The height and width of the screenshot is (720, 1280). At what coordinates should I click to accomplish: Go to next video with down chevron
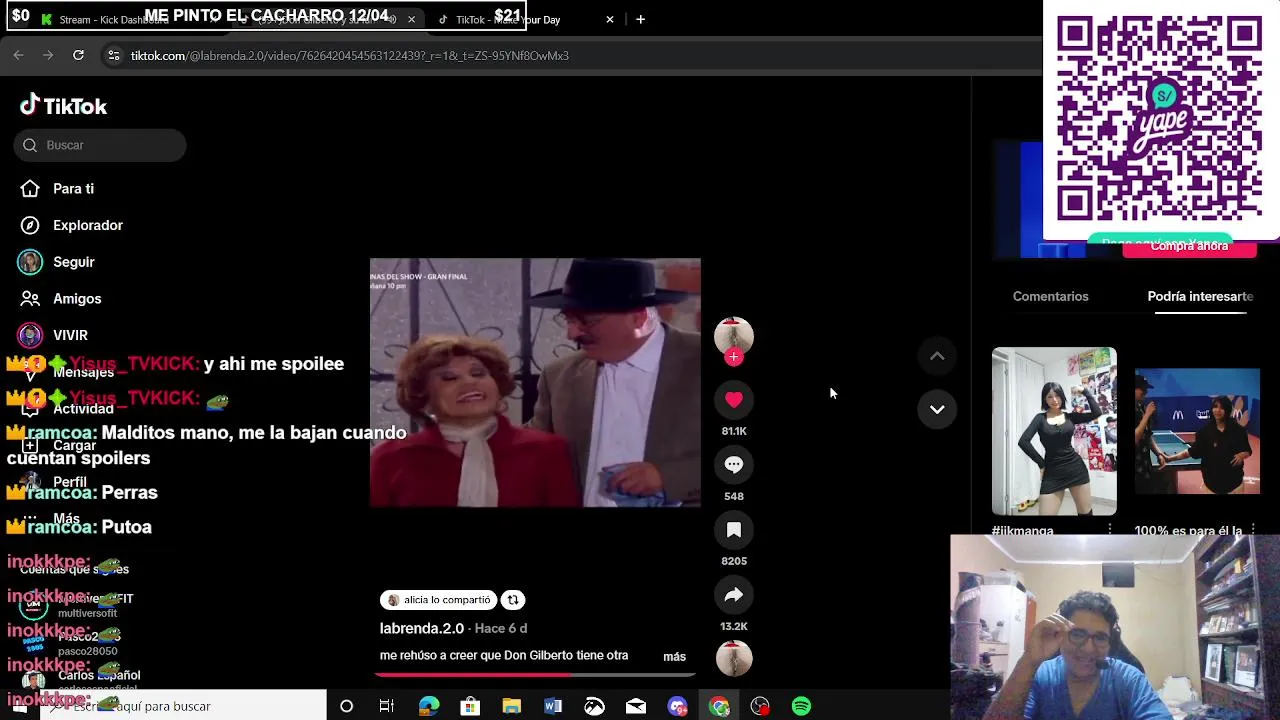tap(937, 409)
